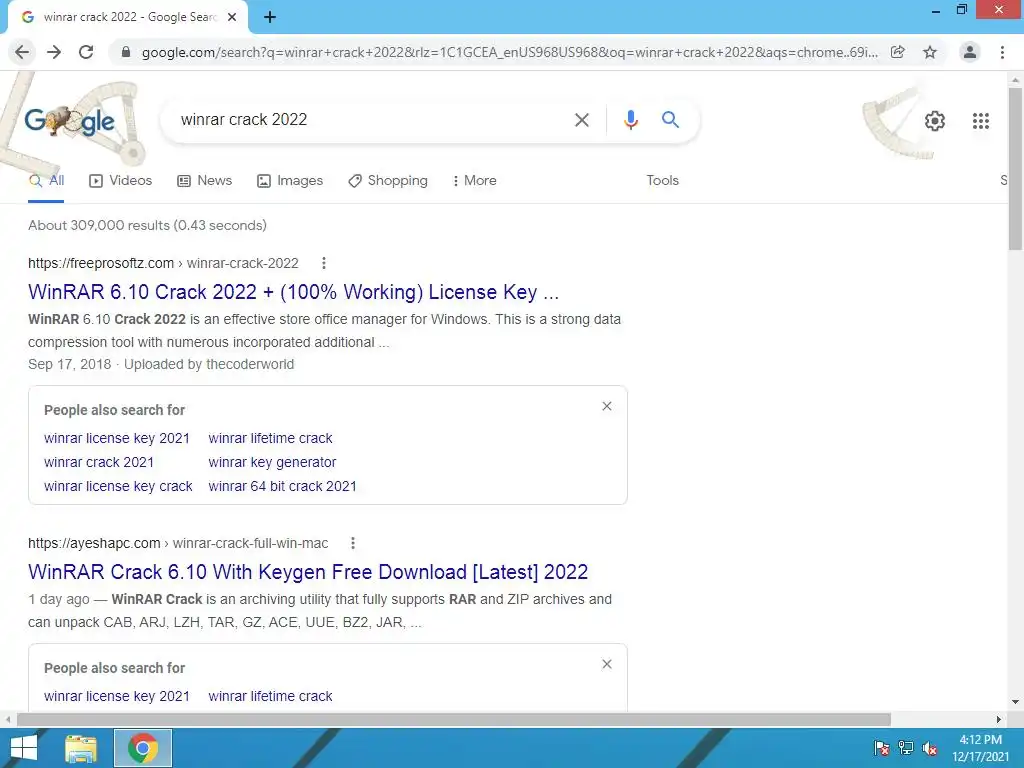Switch to the Shopping results tab
This screenshot has width=1024, height=768.
point(388,181)
